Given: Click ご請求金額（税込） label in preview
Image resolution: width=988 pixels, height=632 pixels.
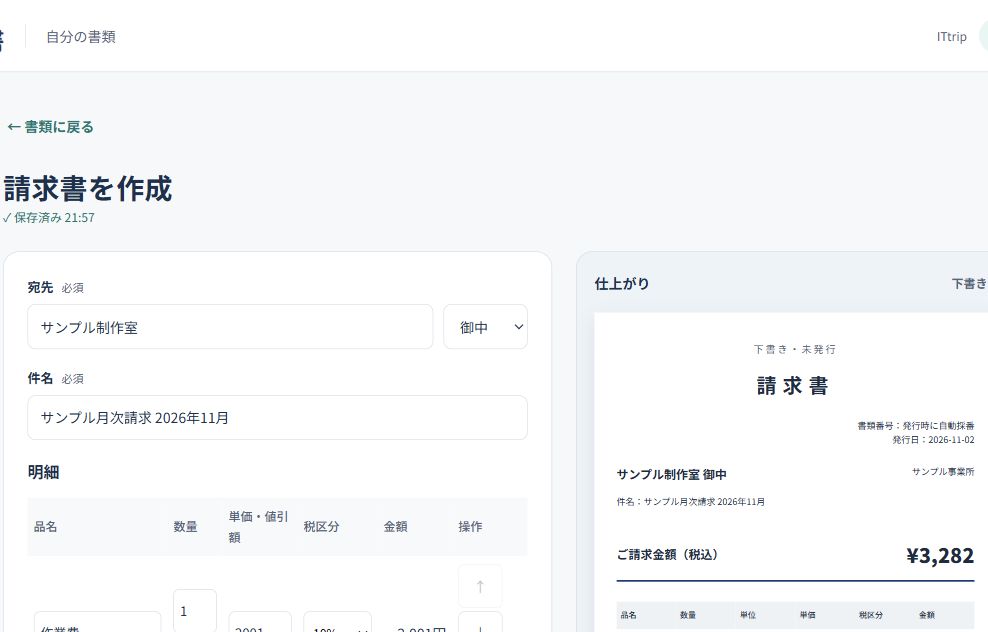Looking at the screenshot, I should pyautogui.click(x=667, y=555).
